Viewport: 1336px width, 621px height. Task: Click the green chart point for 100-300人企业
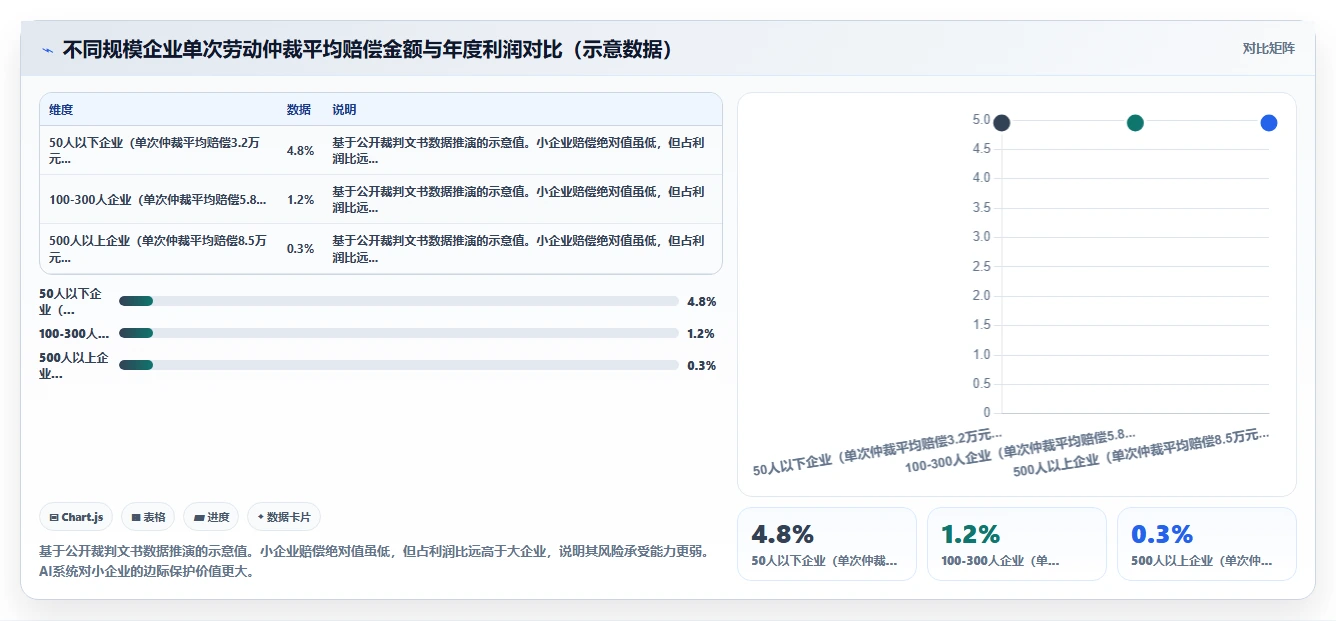[x=1135, y=122]
